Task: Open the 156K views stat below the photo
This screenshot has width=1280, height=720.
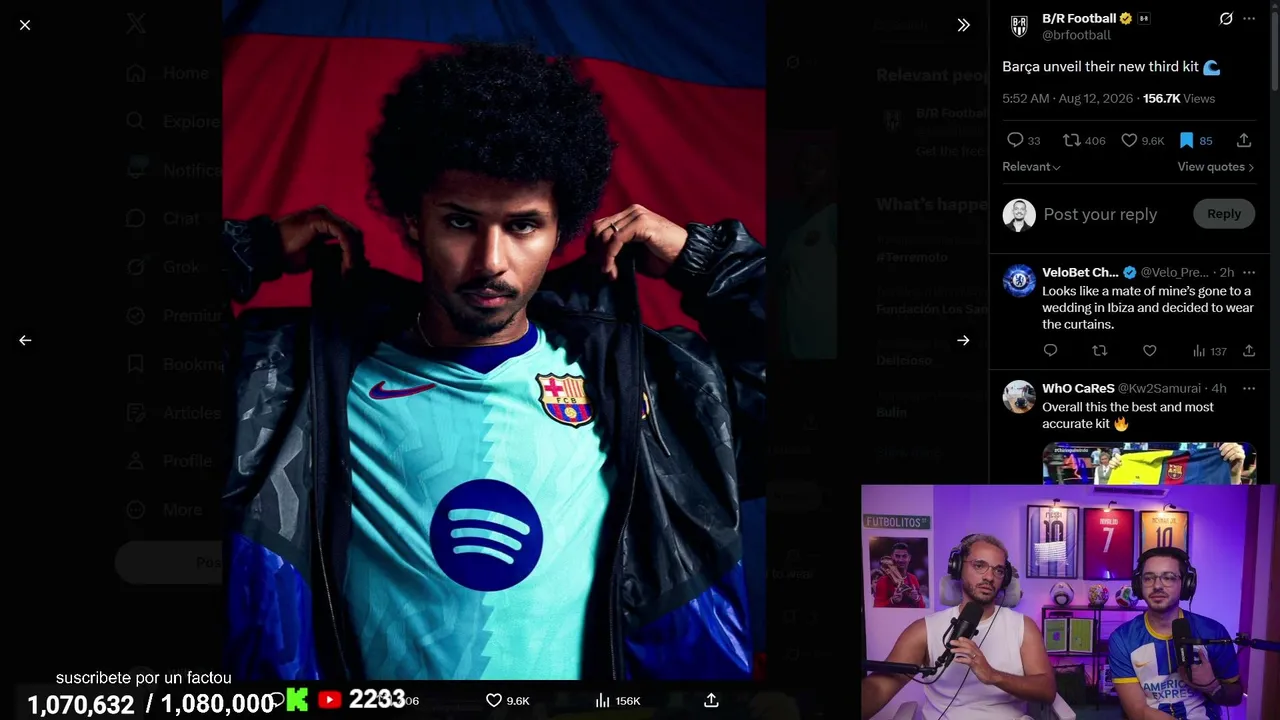Action: tap(617, 700)
